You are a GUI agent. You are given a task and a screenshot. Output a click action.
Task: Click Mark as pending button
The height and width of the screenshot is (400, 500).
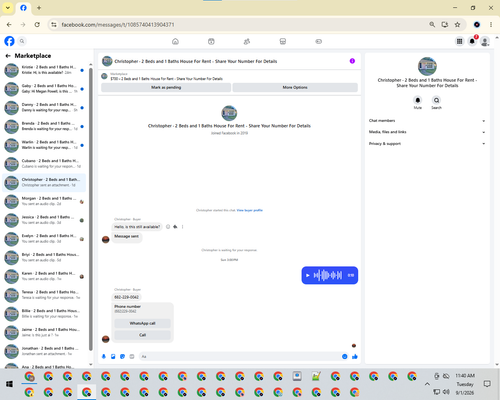tap(166, 87)
